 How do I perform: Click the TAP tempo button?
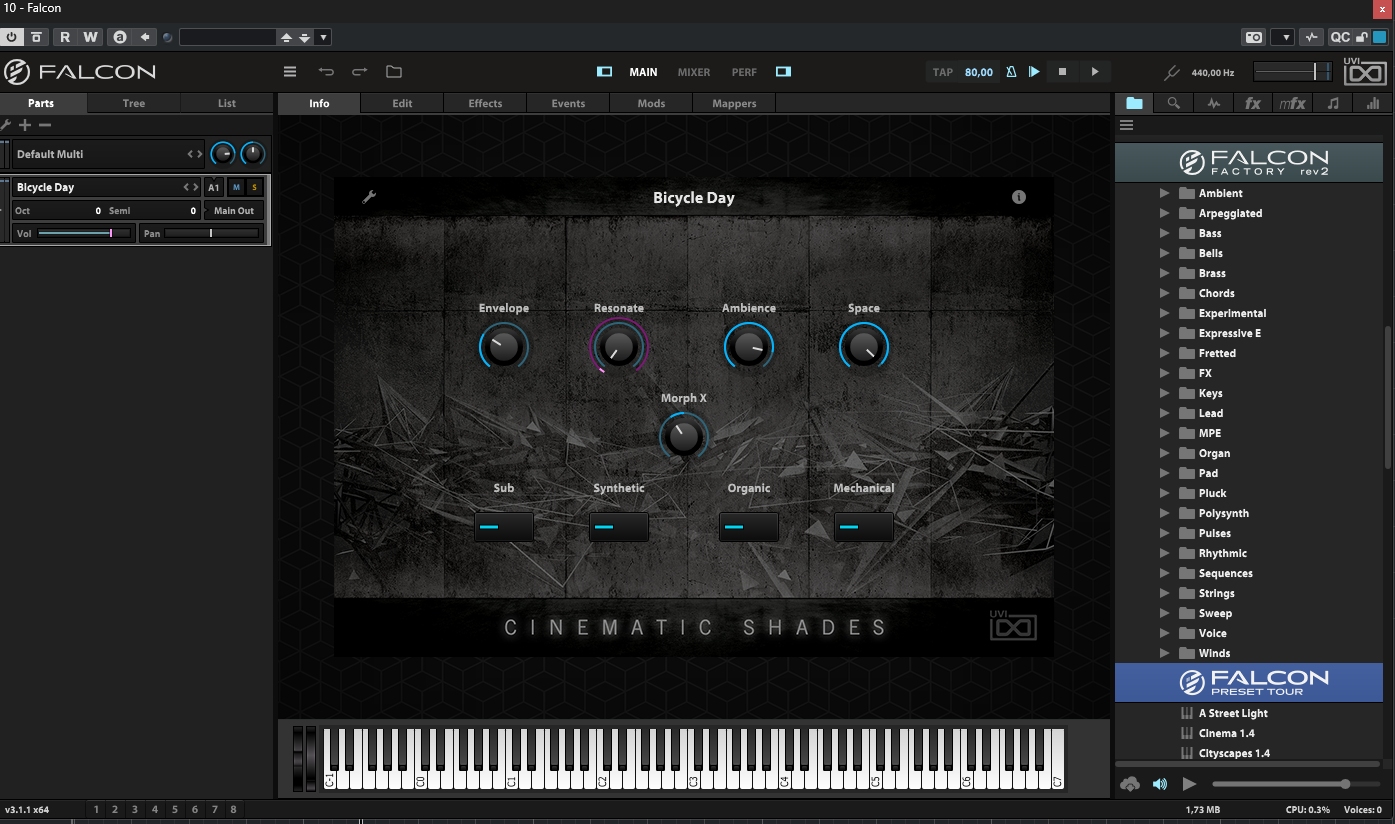(x=943, y=72)
